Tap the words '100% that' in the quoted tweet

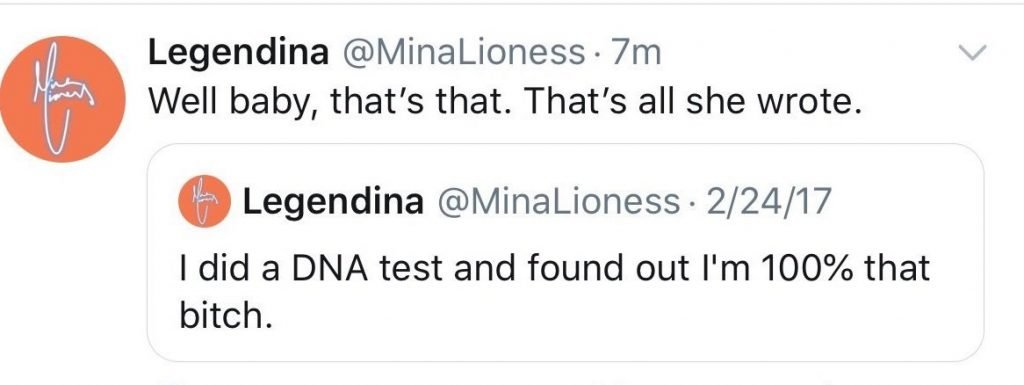tap(842, 269)
